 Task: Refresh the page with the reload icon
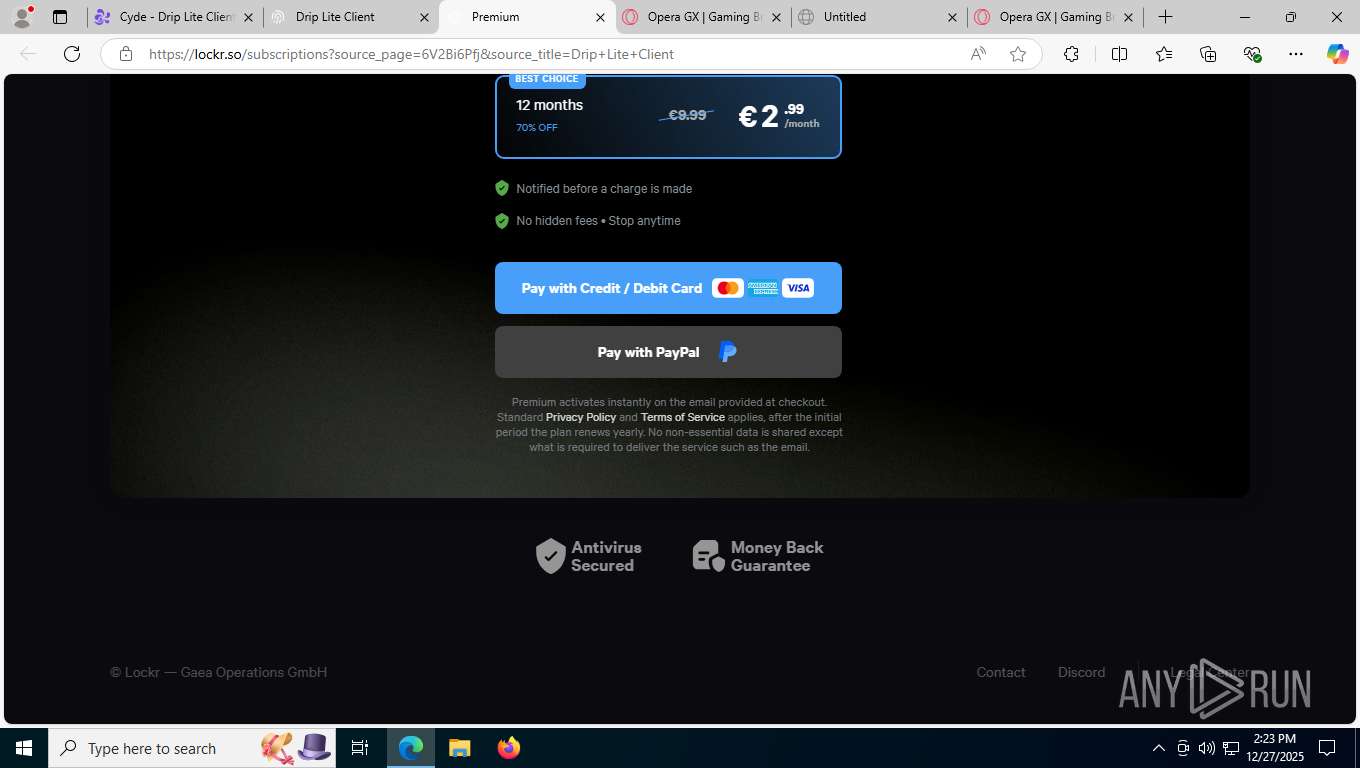(x=72, y=54)
